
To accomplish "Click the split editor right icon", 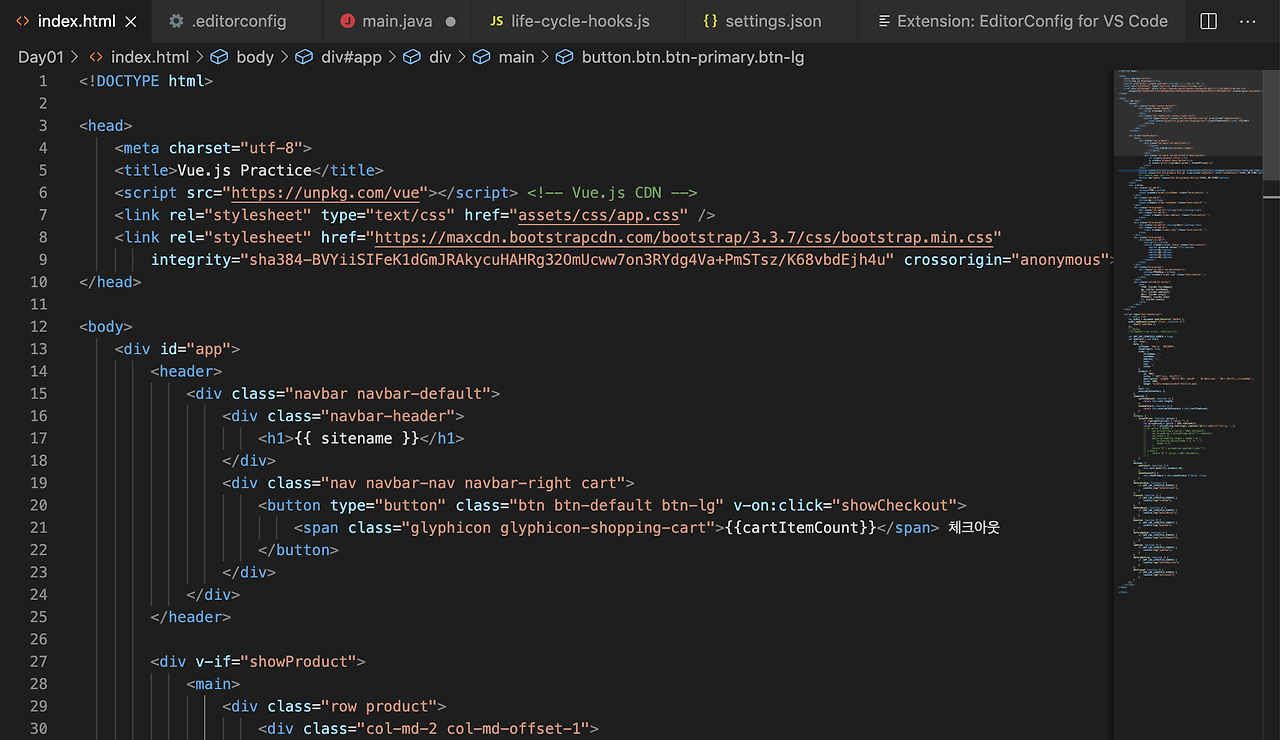I will pyautogui.click(x=1208, y=20).
